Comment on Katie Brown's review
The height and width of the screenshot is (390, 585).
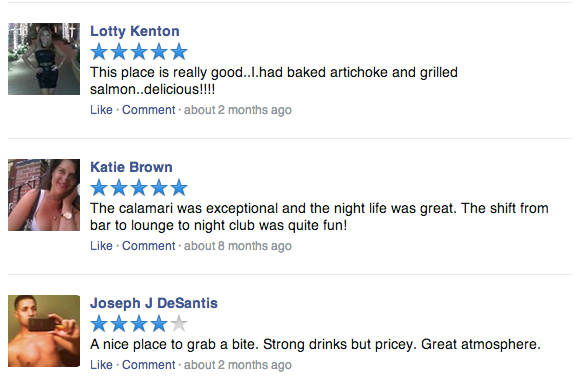tap(148, 246)
